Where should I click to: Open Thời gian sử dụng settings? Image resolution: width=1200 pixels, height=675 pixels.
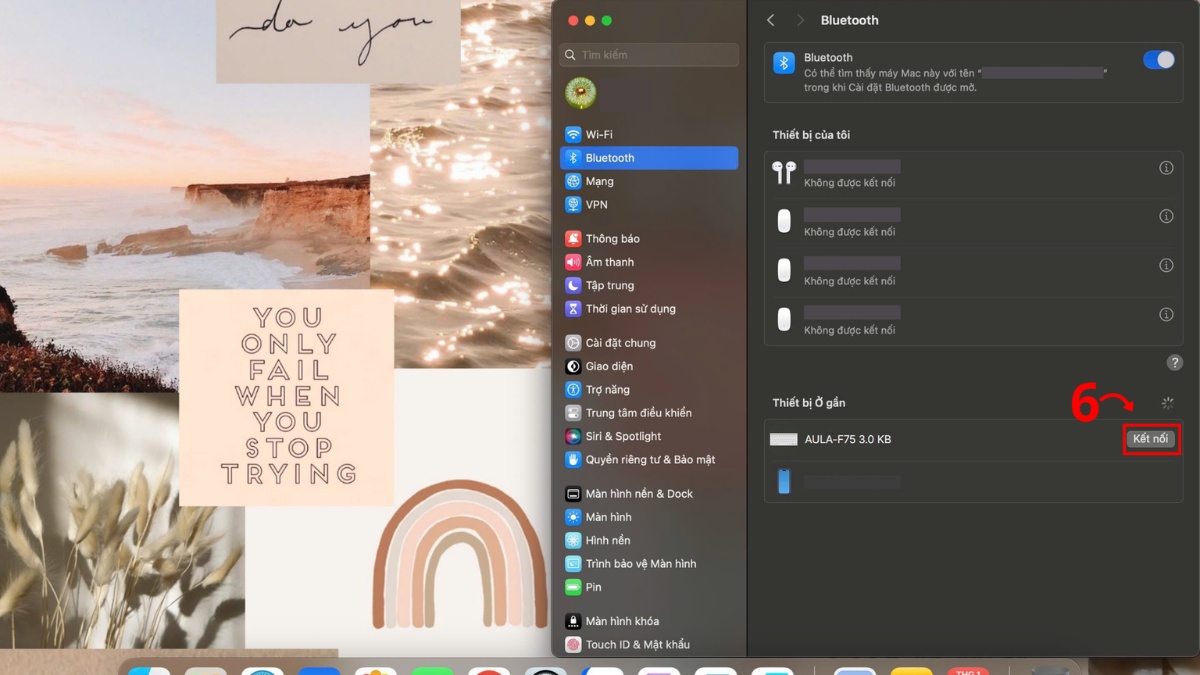click(649, 309)
